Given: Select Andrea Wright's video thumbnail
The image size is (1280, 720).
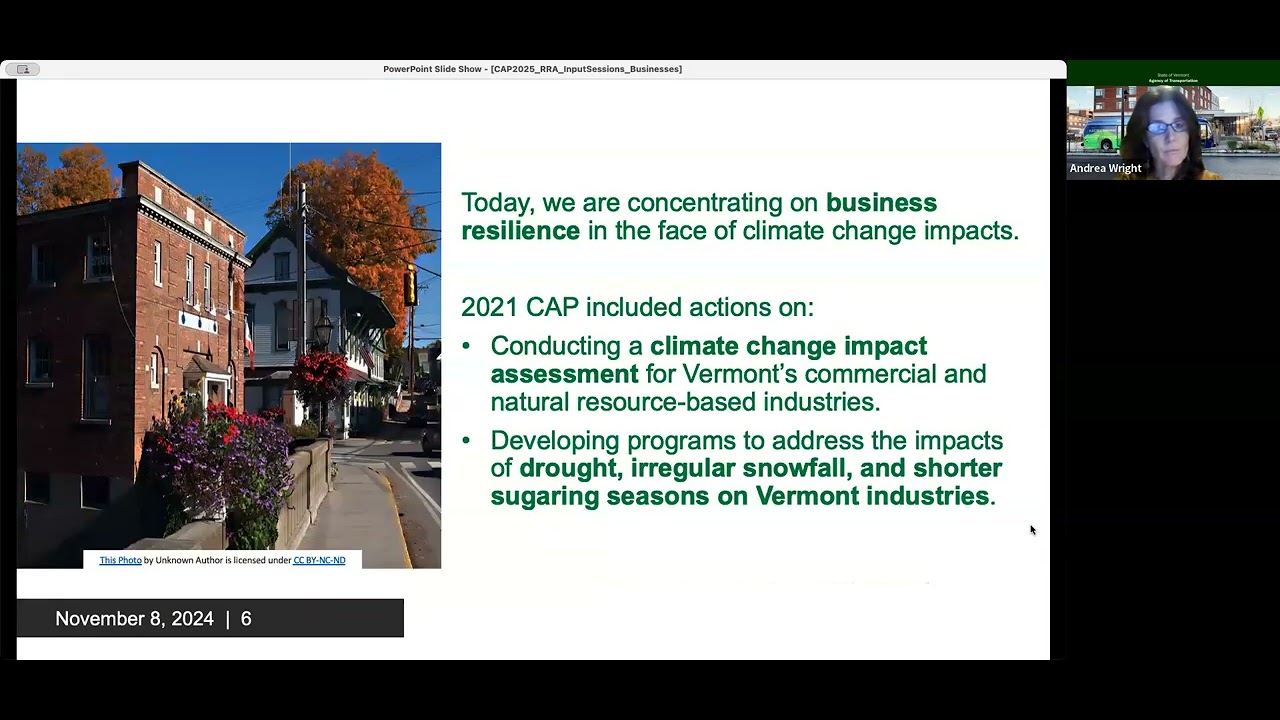Looking at the screenshot, I should click(1173, 120).
